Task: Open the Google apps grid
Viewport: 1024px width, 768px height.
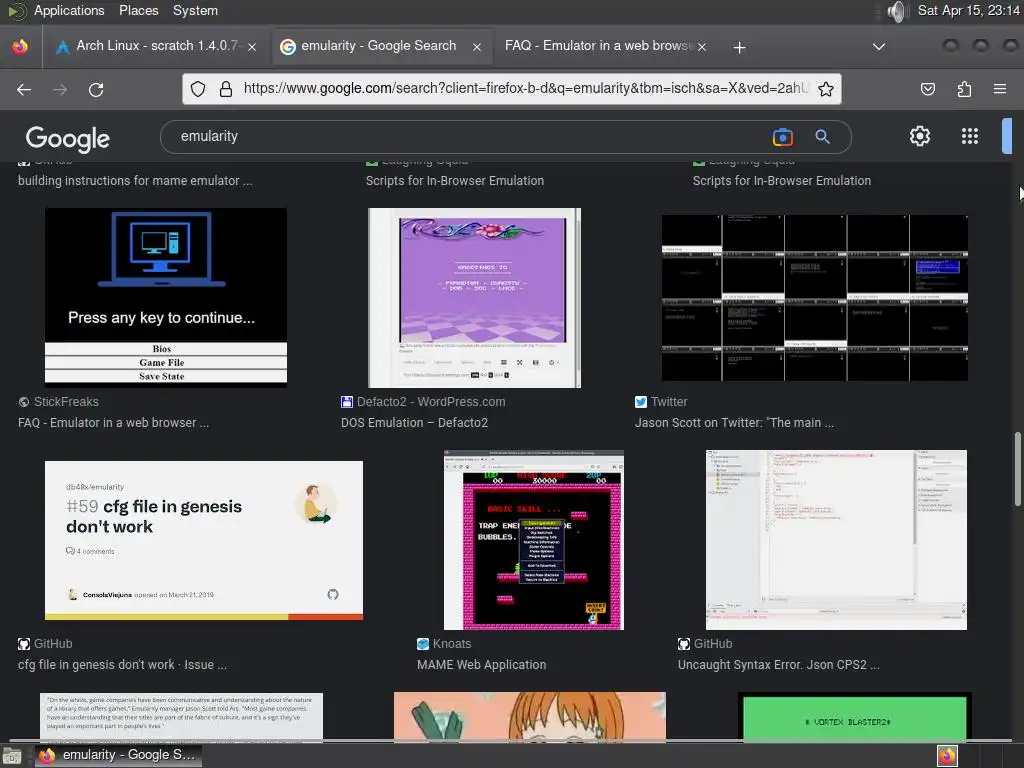Action: coord(970,136)
